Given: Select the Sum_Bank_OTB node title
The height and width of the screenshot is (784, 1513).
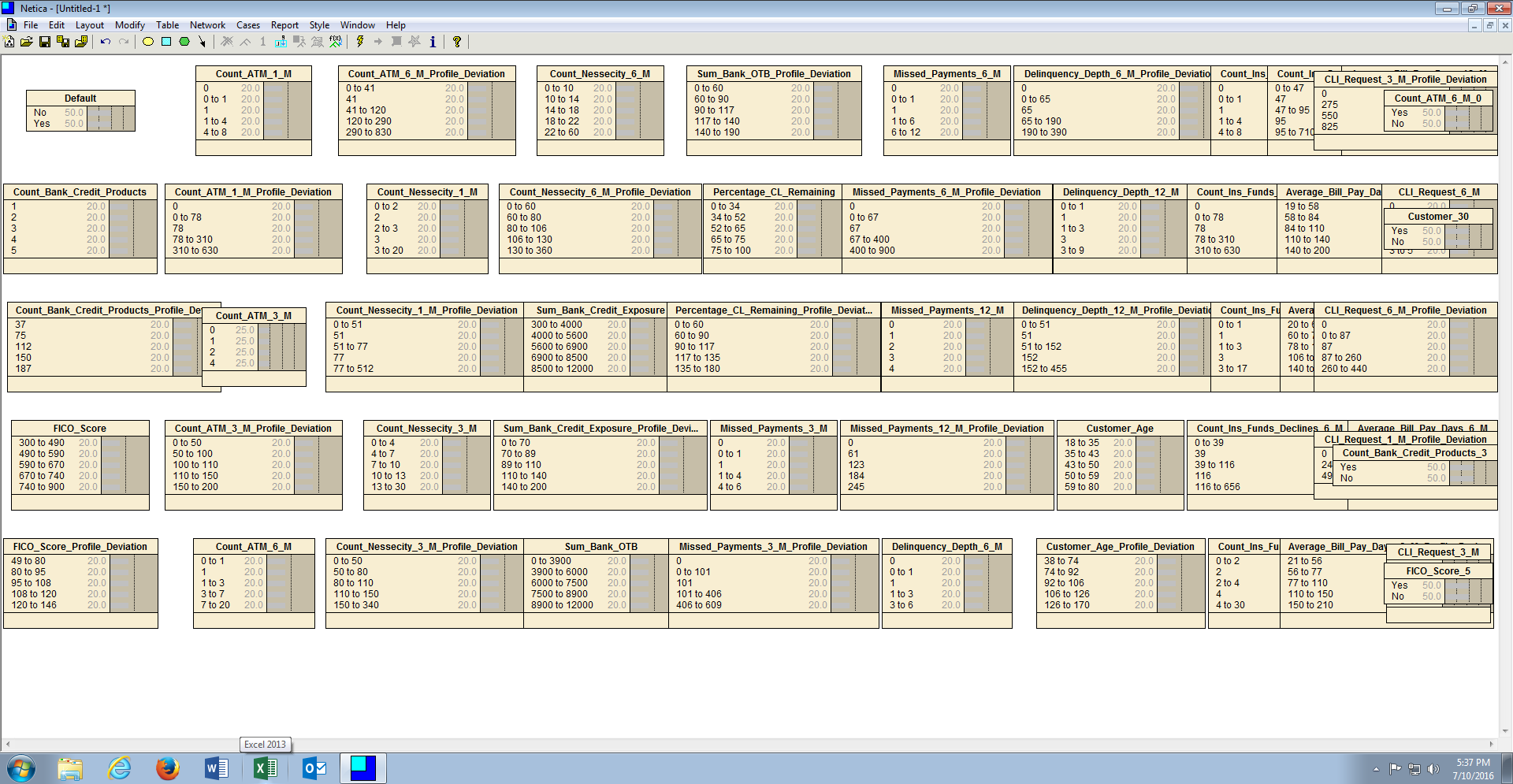Looking at the screenshot, I should coord(601,547).
